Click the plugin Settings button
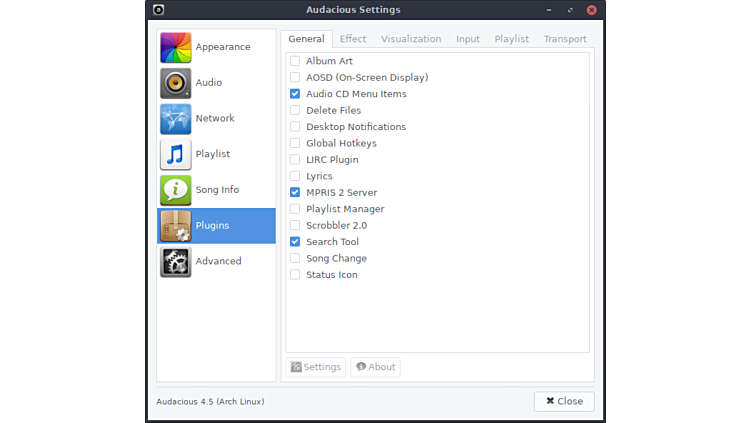Image resolution: width=752 pixels, height=423 pixels. pyautogui.click(x=316, y=367)
